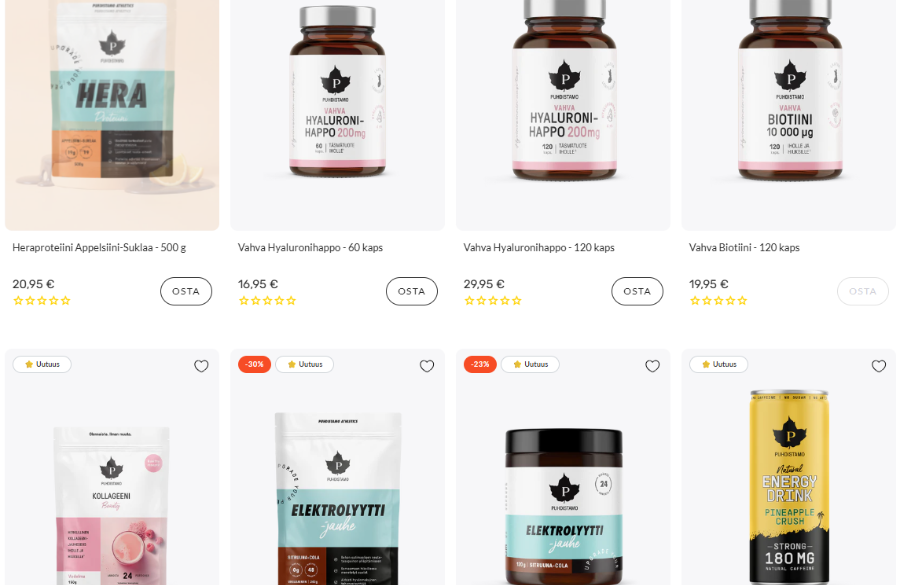Screen dimensions: 900x585
Task: Click heart icon on Elektrolyytti jar product
Action: (x=652, y=366)
